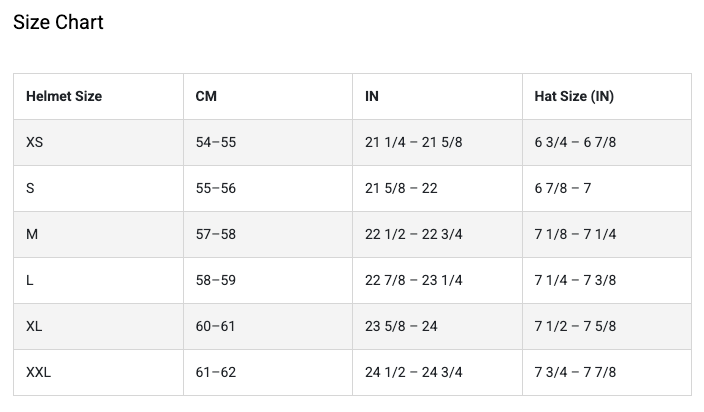Click the Size Chart heading

coord(58,22)
